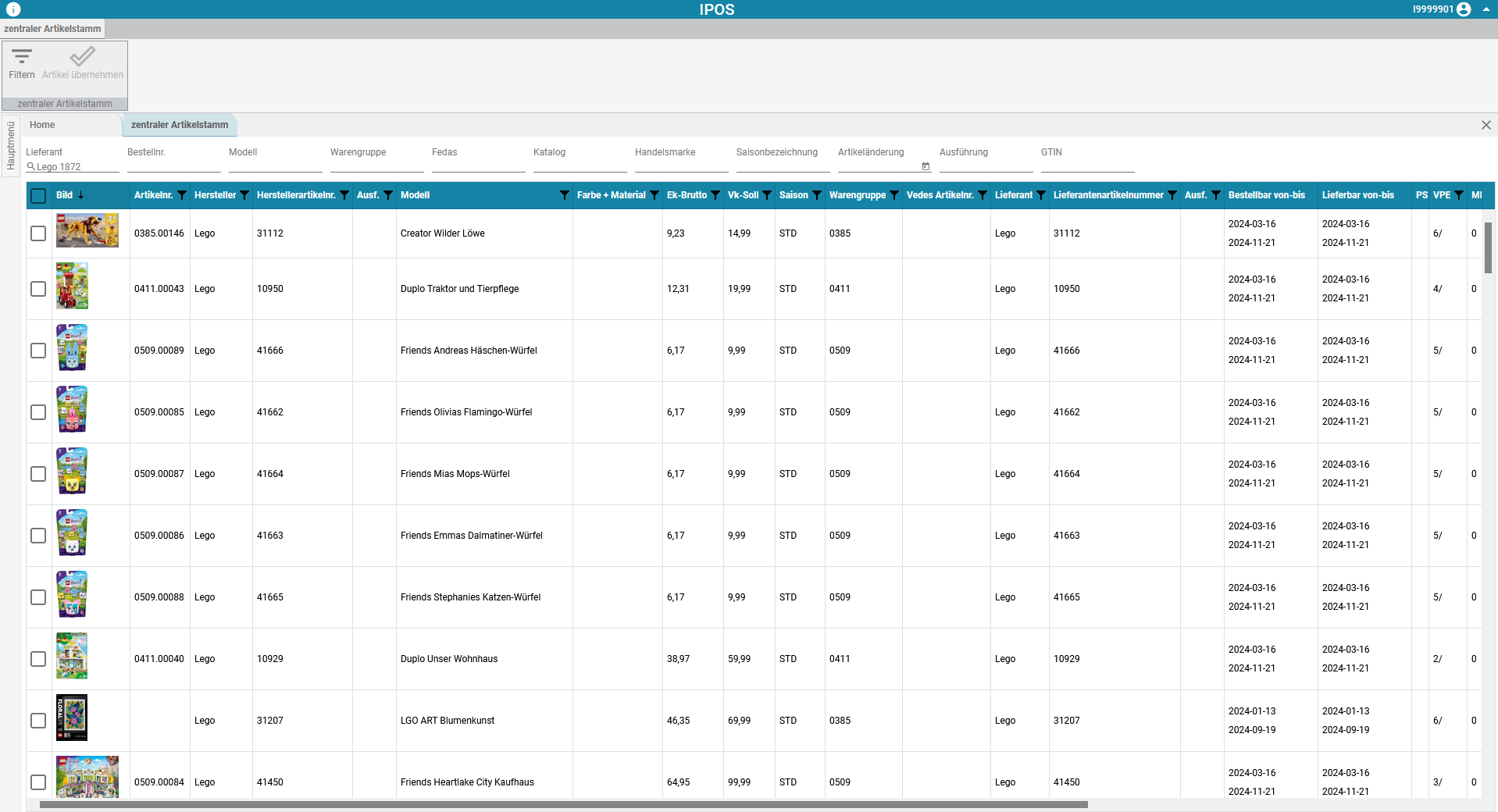Collapse the ribbon using the arrow top right

(x=1487, y=9)
